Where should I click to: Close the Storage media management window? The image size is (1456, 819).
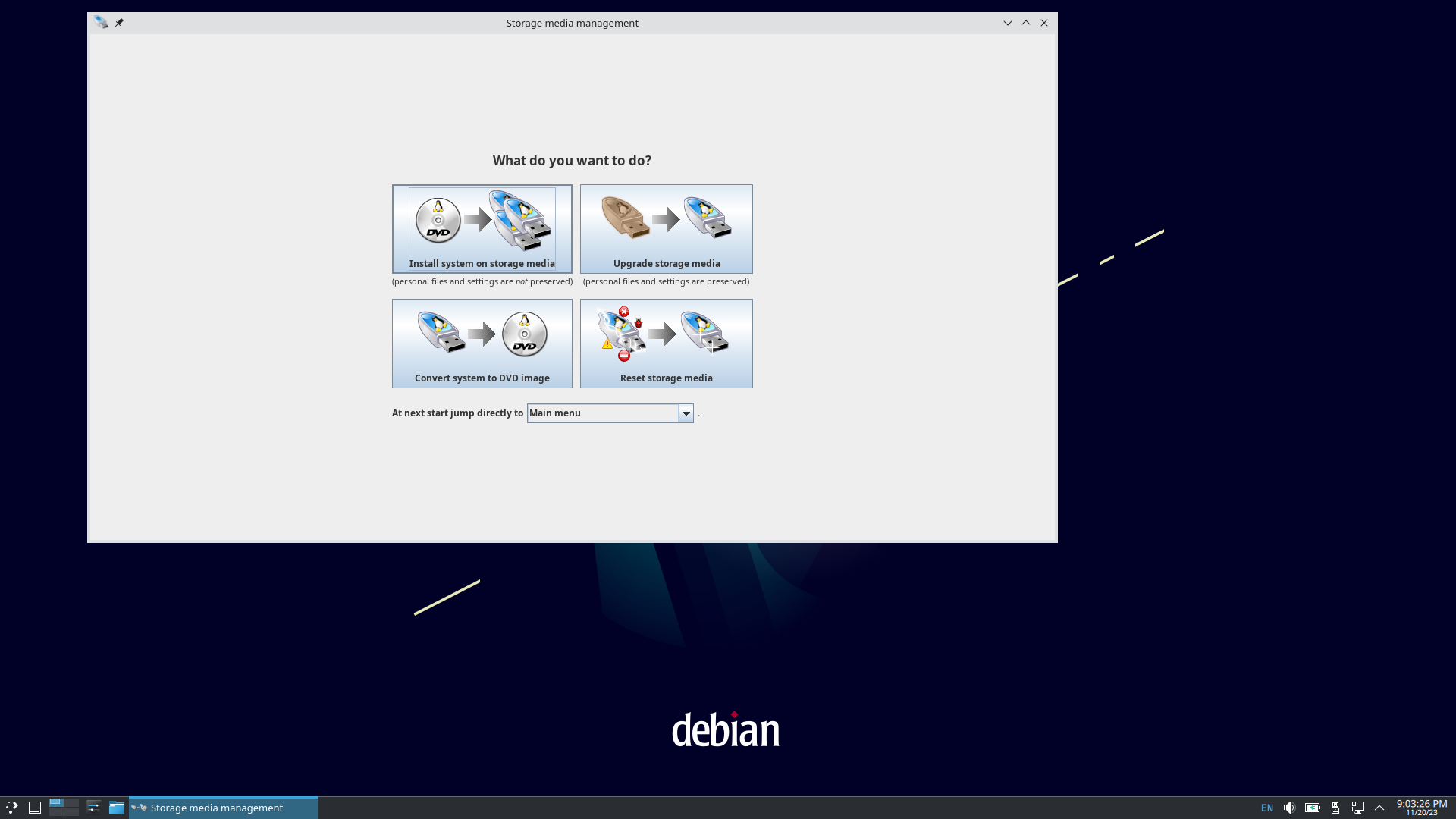coord(1044,23)
